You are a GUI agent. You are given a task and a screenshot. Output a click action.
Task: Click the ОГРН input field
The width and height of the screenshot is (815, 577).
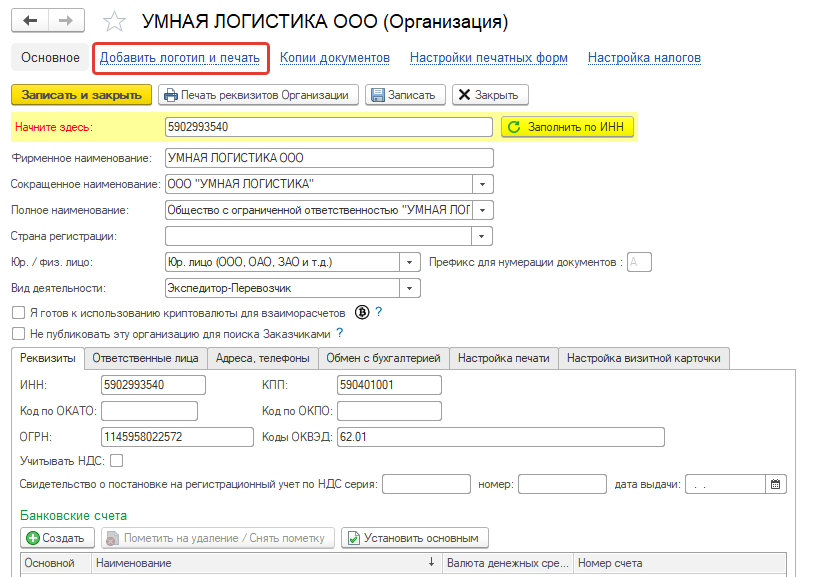click(x=177, y=437)
